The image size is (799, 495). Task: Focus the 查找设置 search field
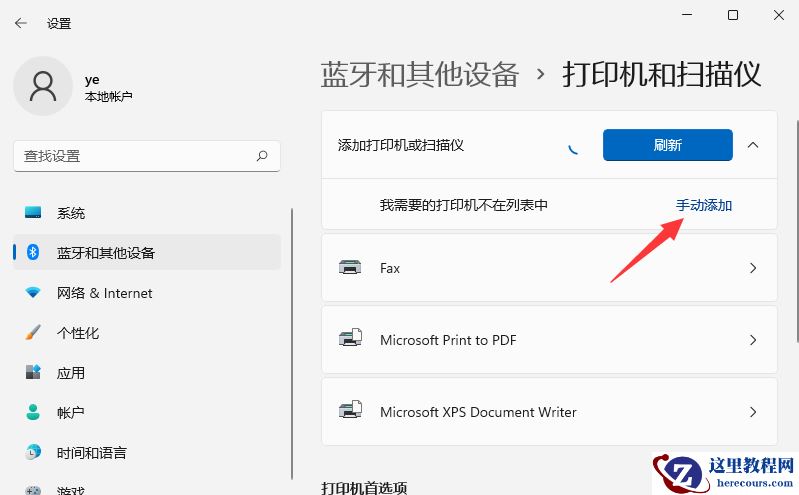[147, 156]
